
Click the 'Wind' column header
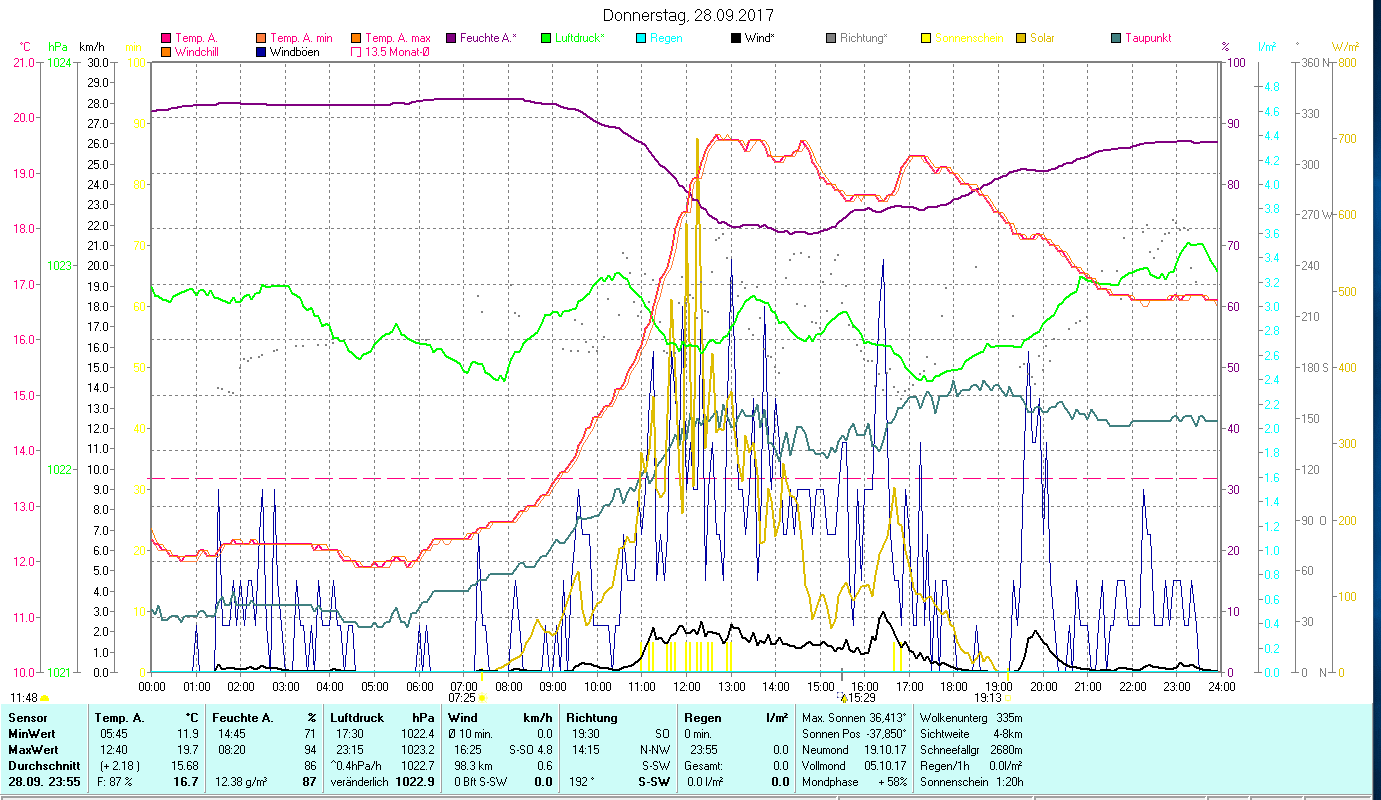coord(465,718)
